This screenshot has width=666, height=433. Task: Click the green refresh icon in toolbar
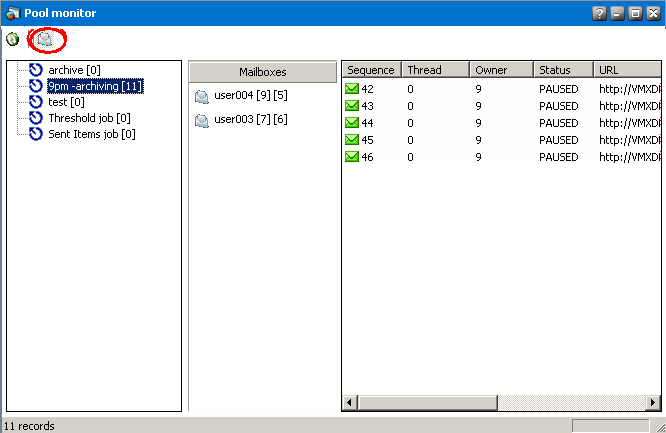[13, 39]
